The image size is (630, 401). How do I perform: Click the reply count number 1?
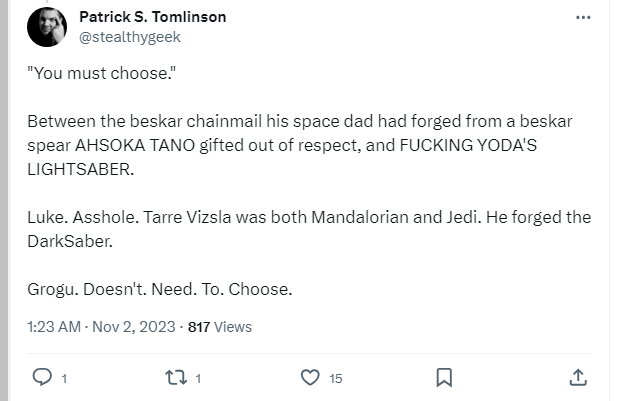pos(64,378)
